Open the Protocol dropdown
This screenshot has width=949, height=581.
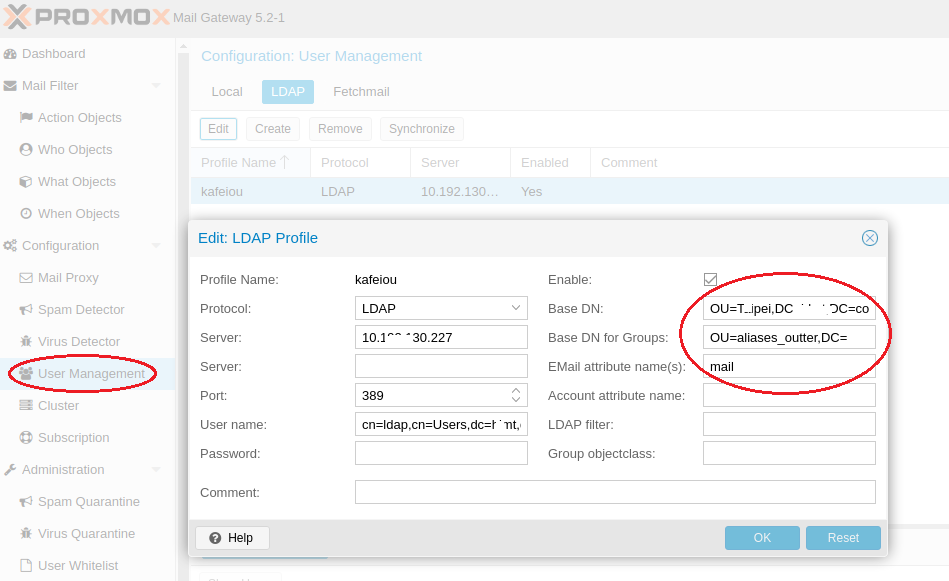pyautogui.click(x=516, y=308)
